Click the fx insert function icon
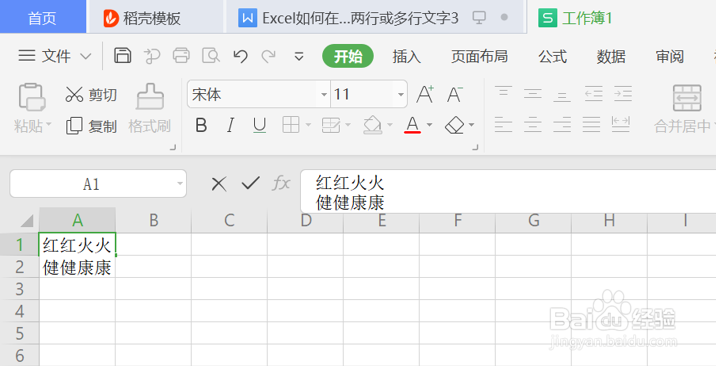This screenshot has width=716, height=366. [x=281, y=183]
